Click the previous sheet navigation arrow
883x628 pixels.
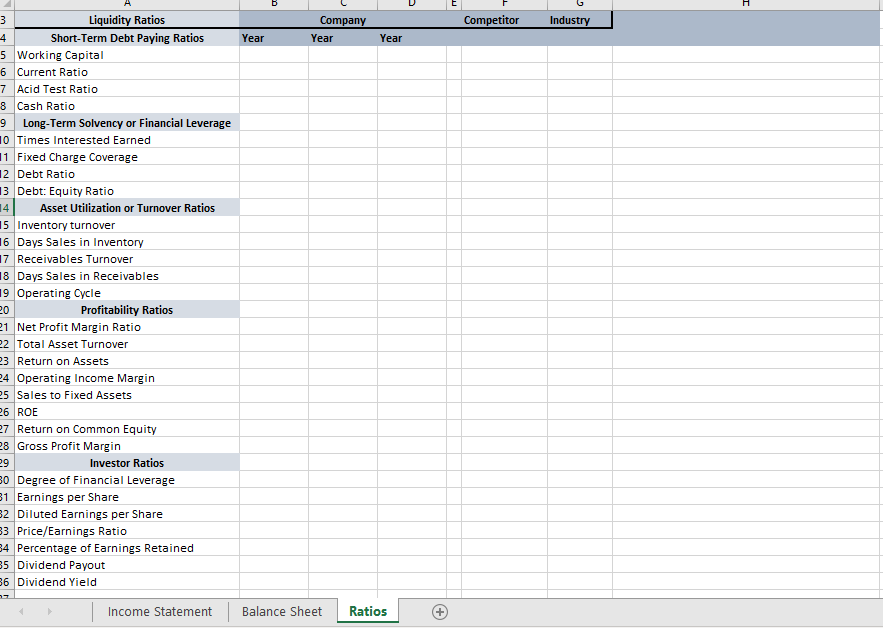[22, 611]
